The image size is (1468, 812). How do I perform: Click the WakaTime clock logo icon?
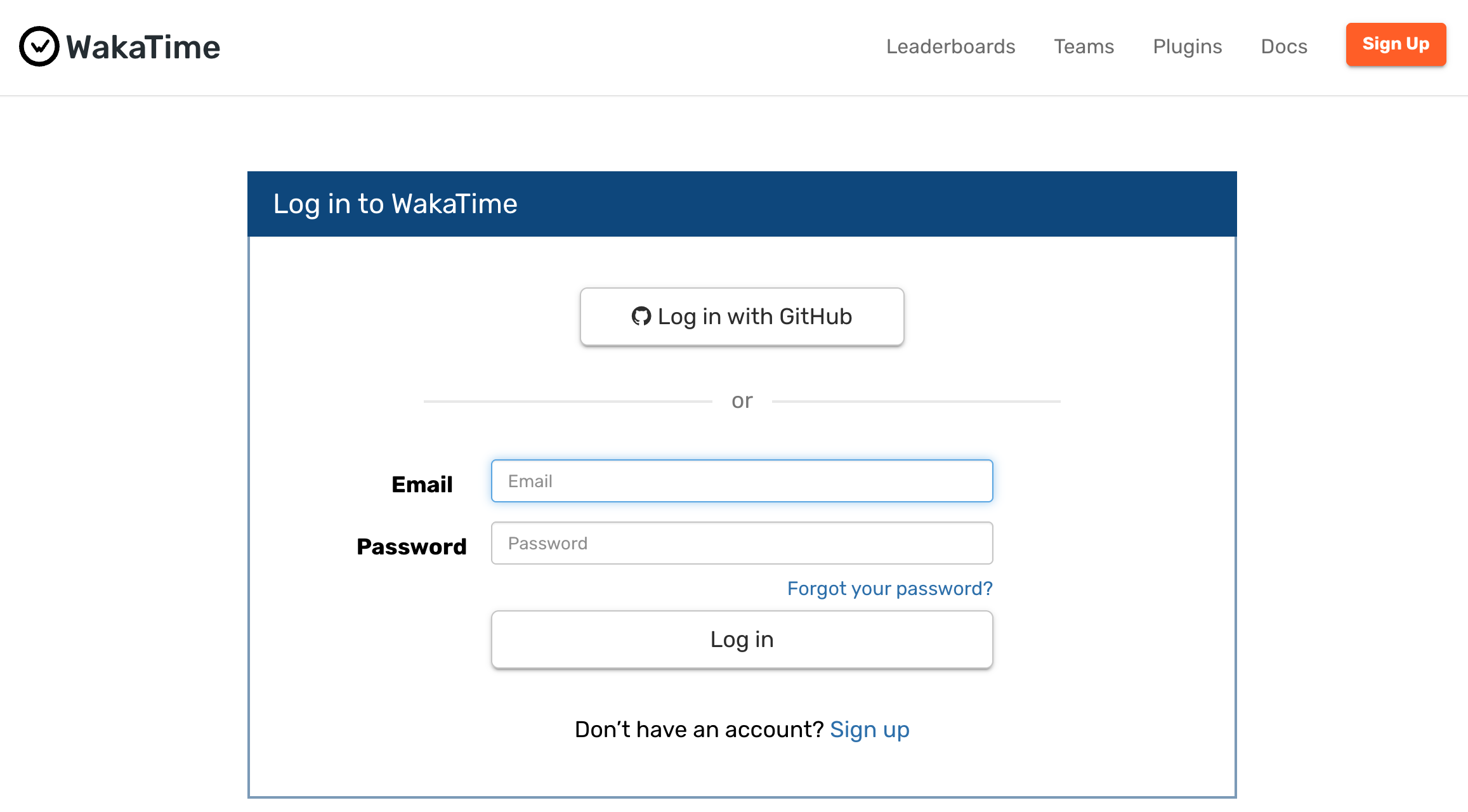coord(39,44)
